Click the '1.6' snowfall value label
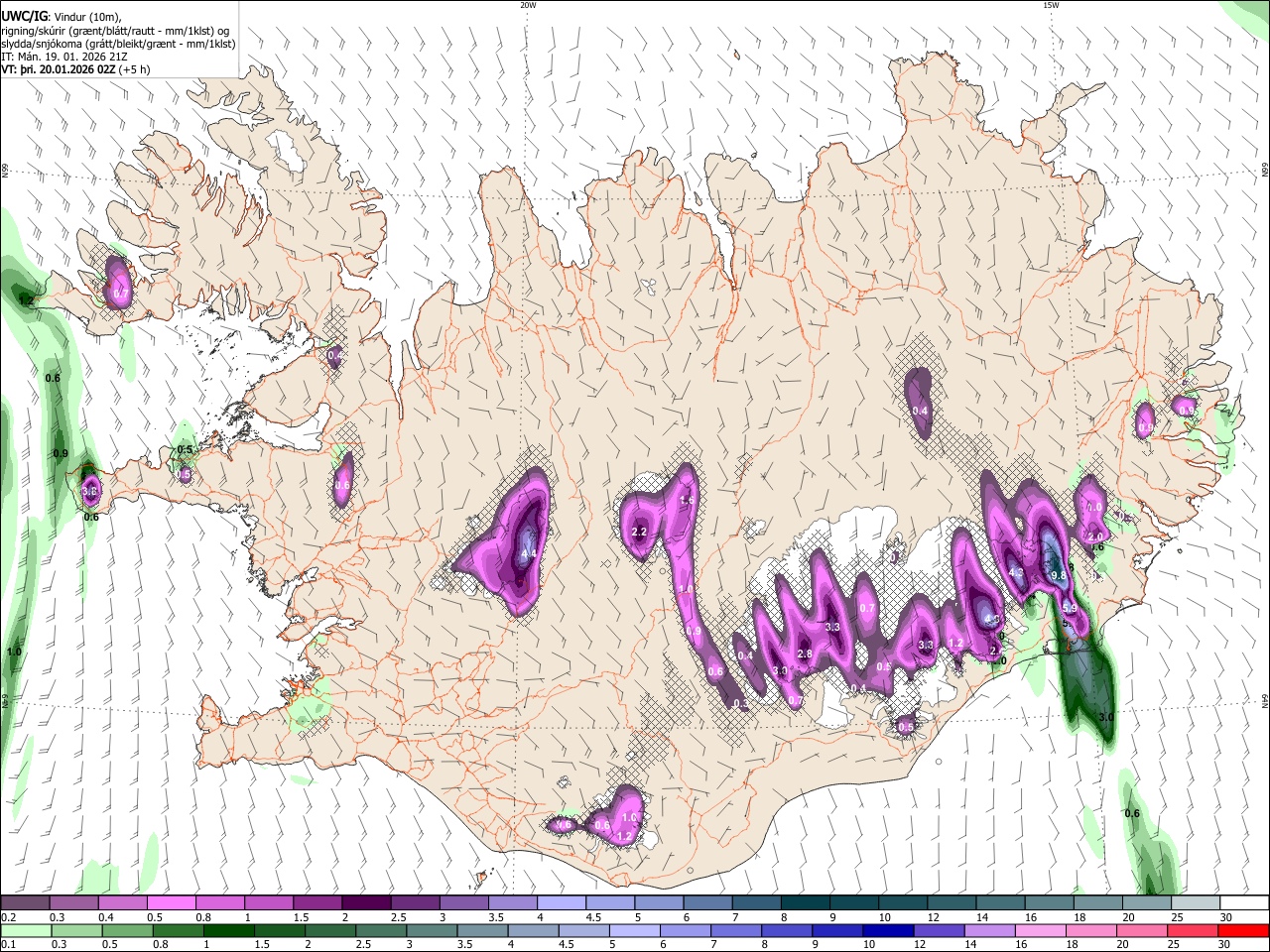Image resolution: width=1270 pixels, height=952 pixels. pos(687,501)
